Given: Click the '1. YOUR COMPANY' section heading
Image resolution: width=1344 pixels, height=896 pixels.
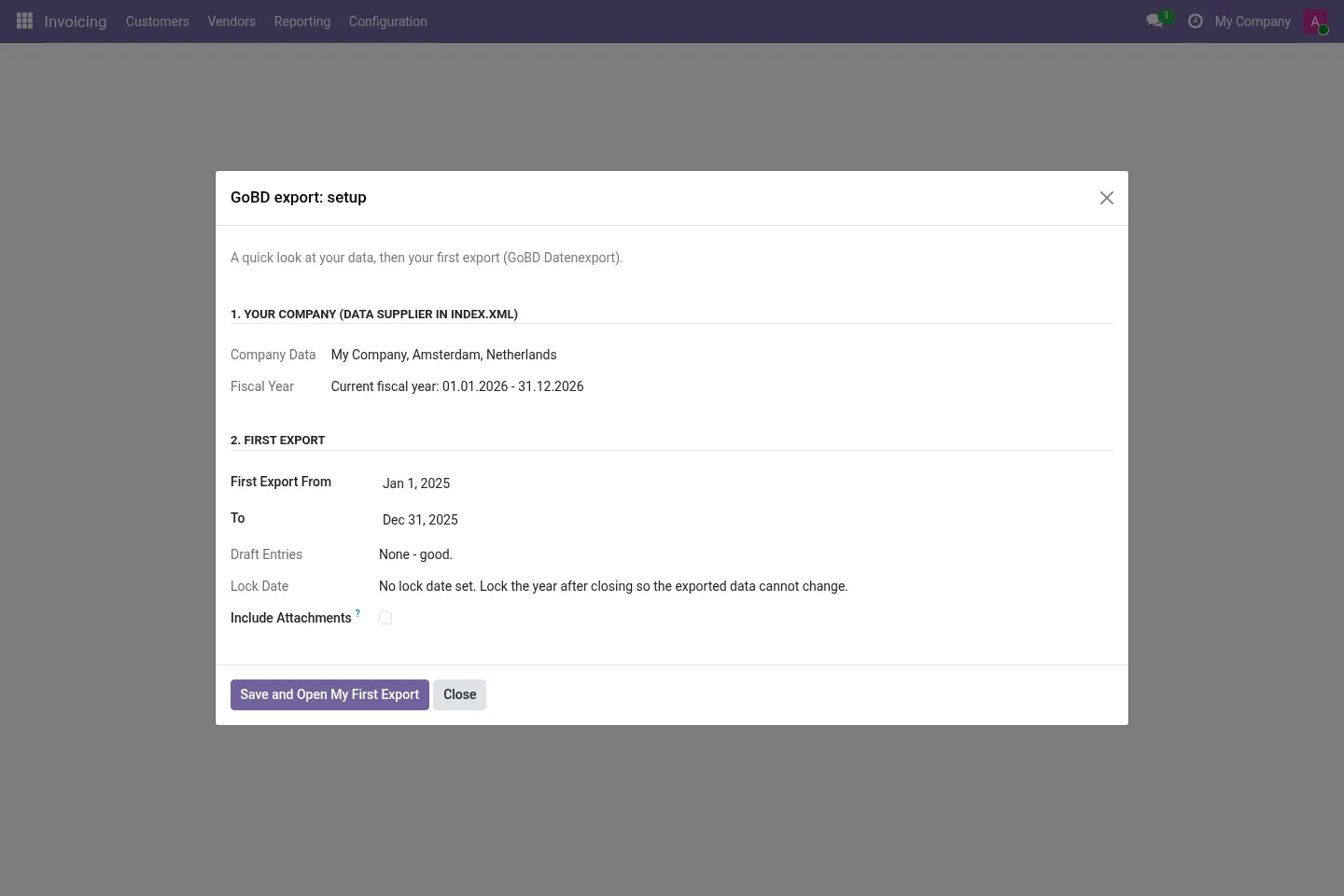Looking at the screenshot, I should 374,314.
